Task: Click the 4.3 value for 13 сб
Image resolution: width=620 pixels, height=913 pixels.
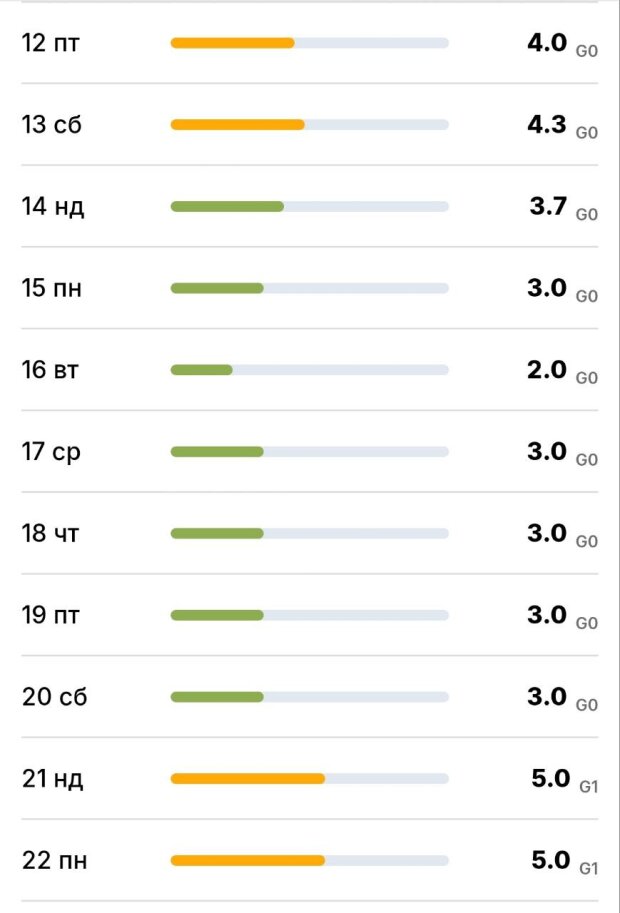Action: click(547, 125)
